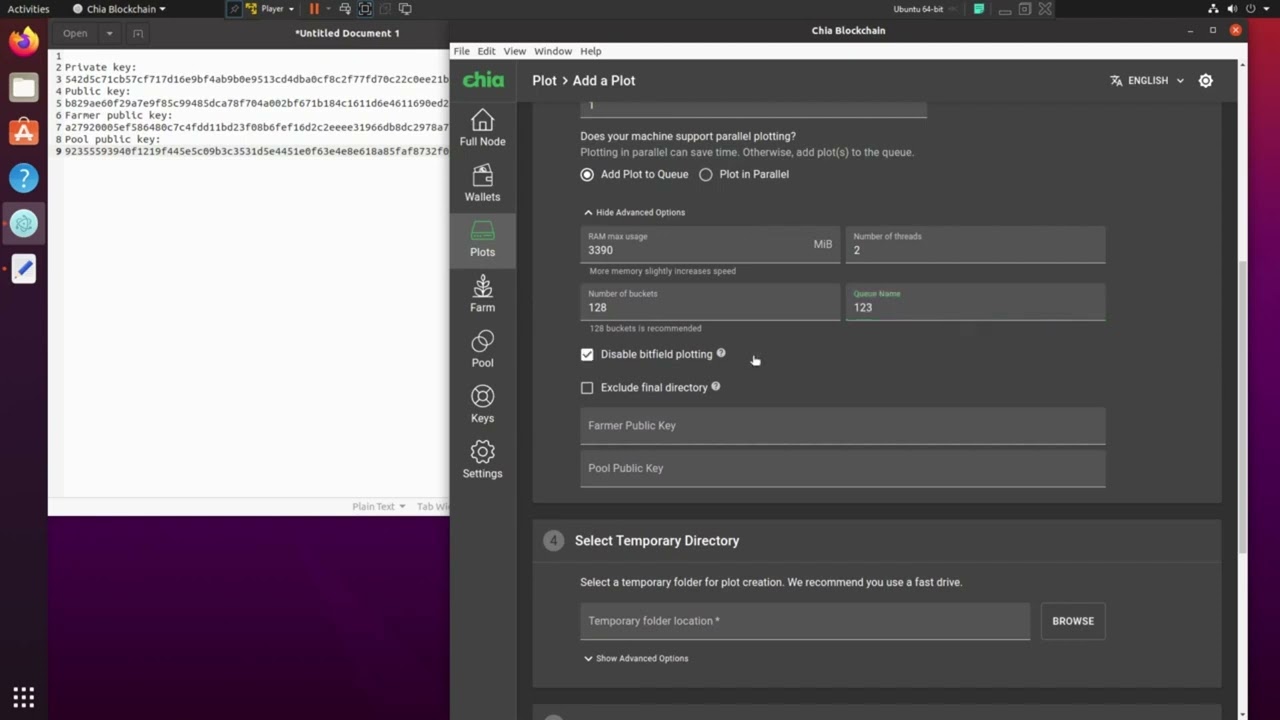This screenshot has height=720, width=1280.
Task: Click the new document icon in text editor
Action: click(138, 33)
